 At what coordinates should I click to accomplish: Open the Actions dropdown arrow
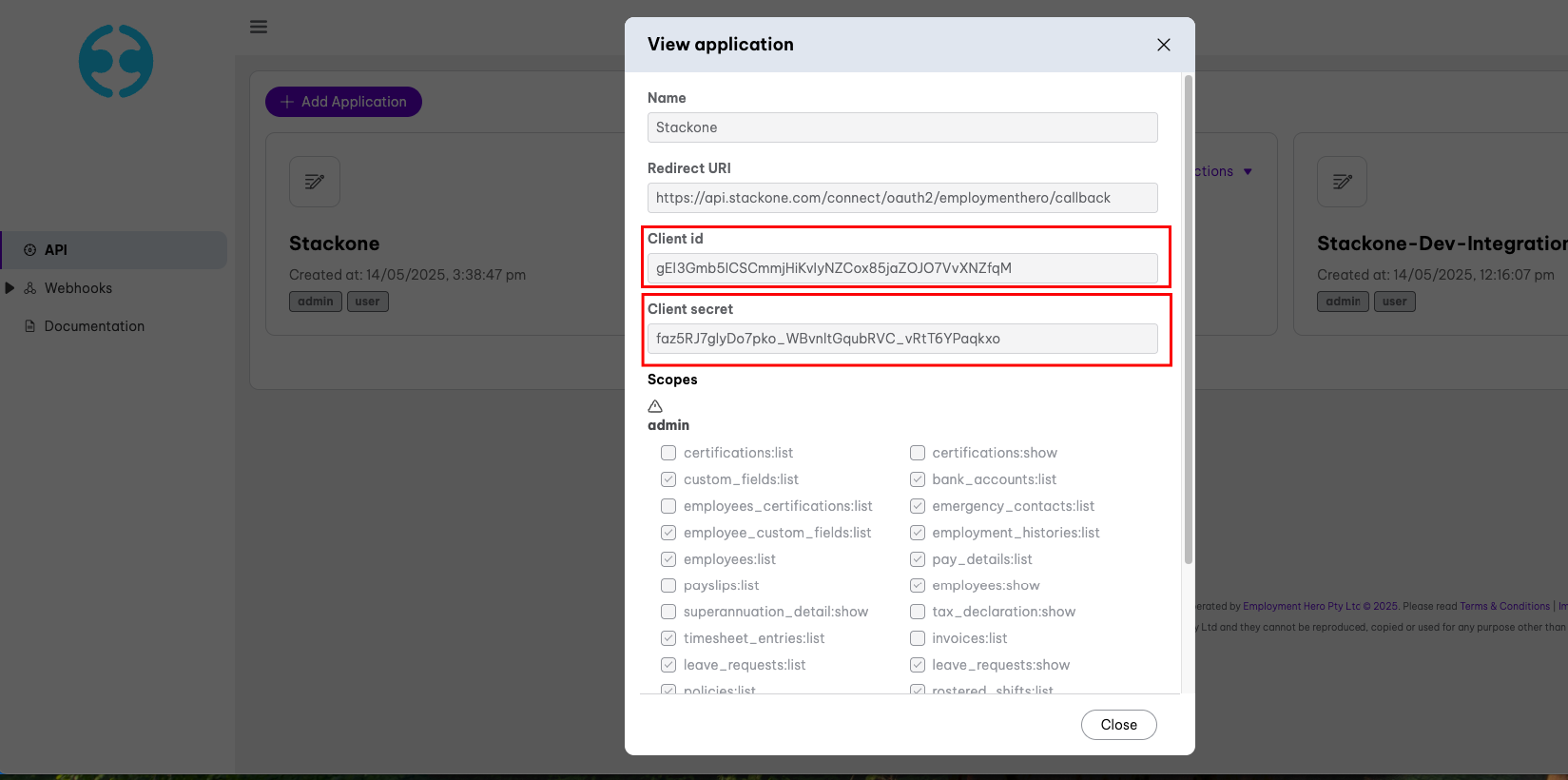(x=1248, y=172)
